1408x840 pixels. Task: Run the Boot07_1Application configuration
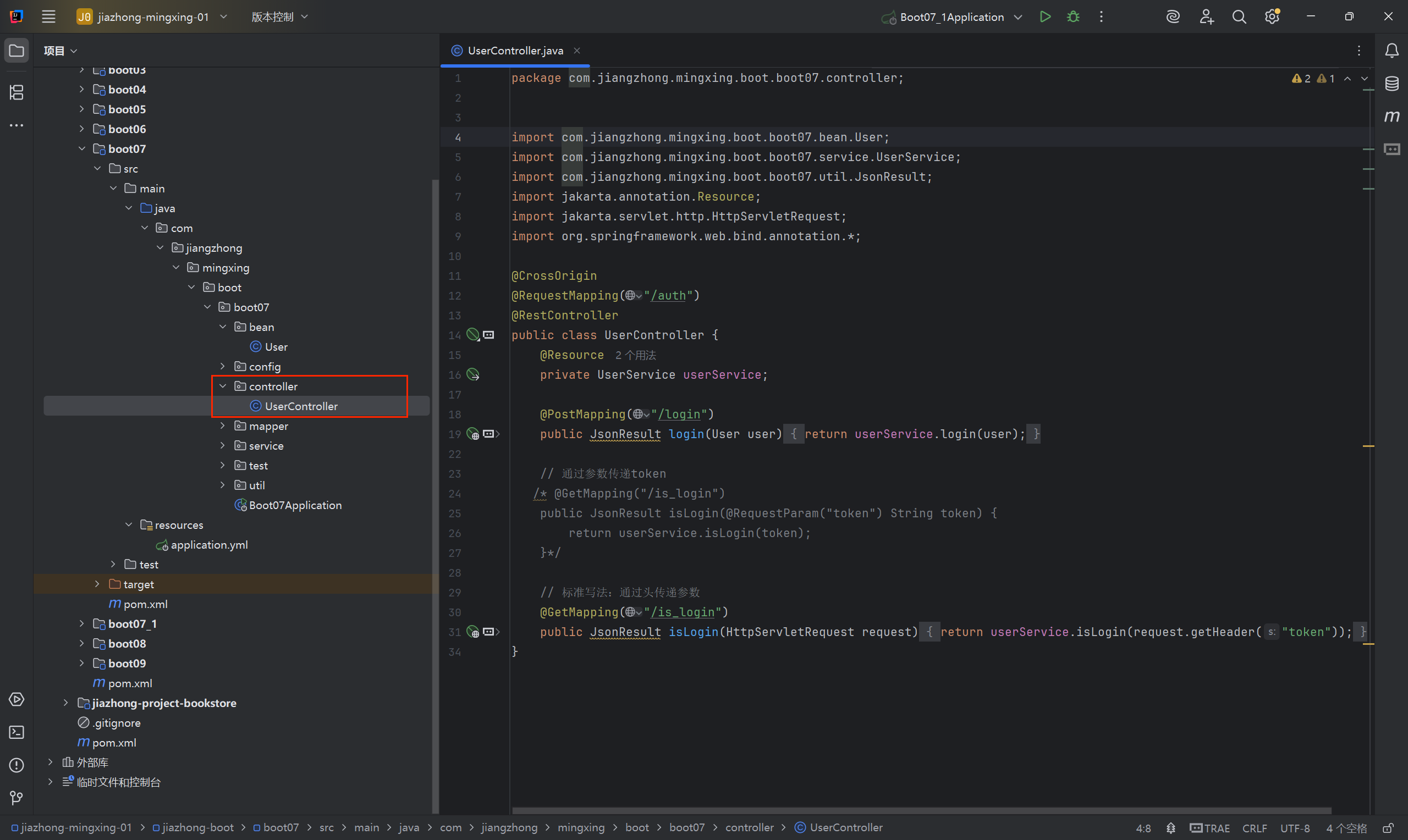coord(1045,17)
